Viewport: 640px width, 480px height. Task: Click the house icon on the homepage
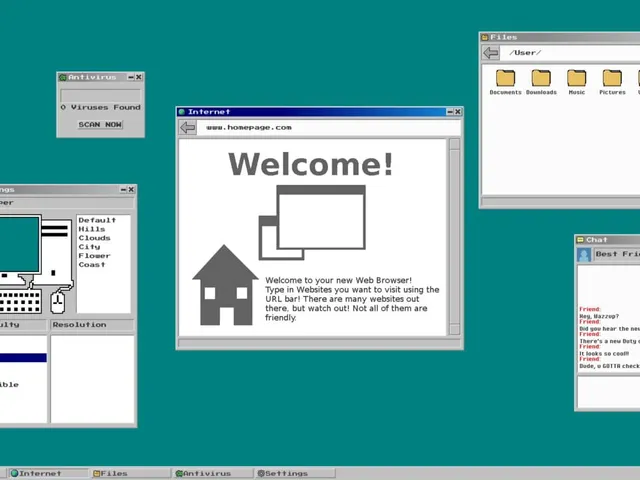[225, 285]
